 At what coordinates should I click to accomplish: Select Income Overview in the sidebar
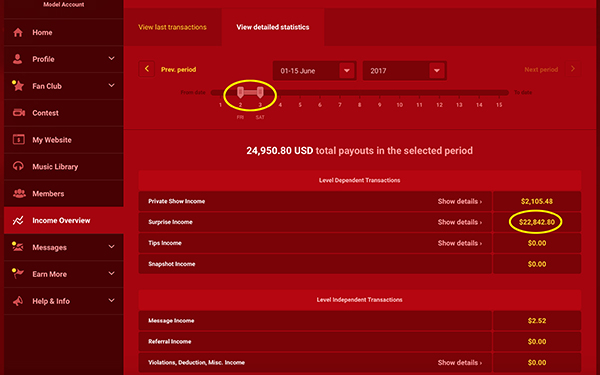(x=64, y=220)
